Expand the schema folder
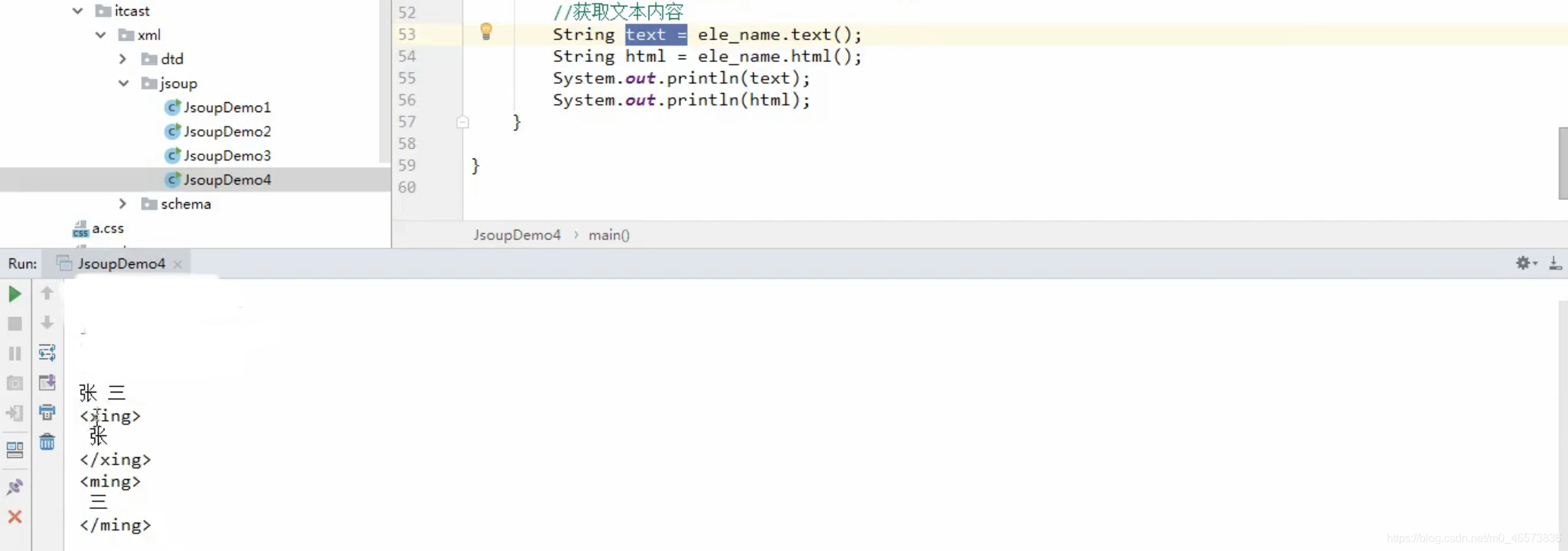The image size is (1568, 551). (123, 204)
